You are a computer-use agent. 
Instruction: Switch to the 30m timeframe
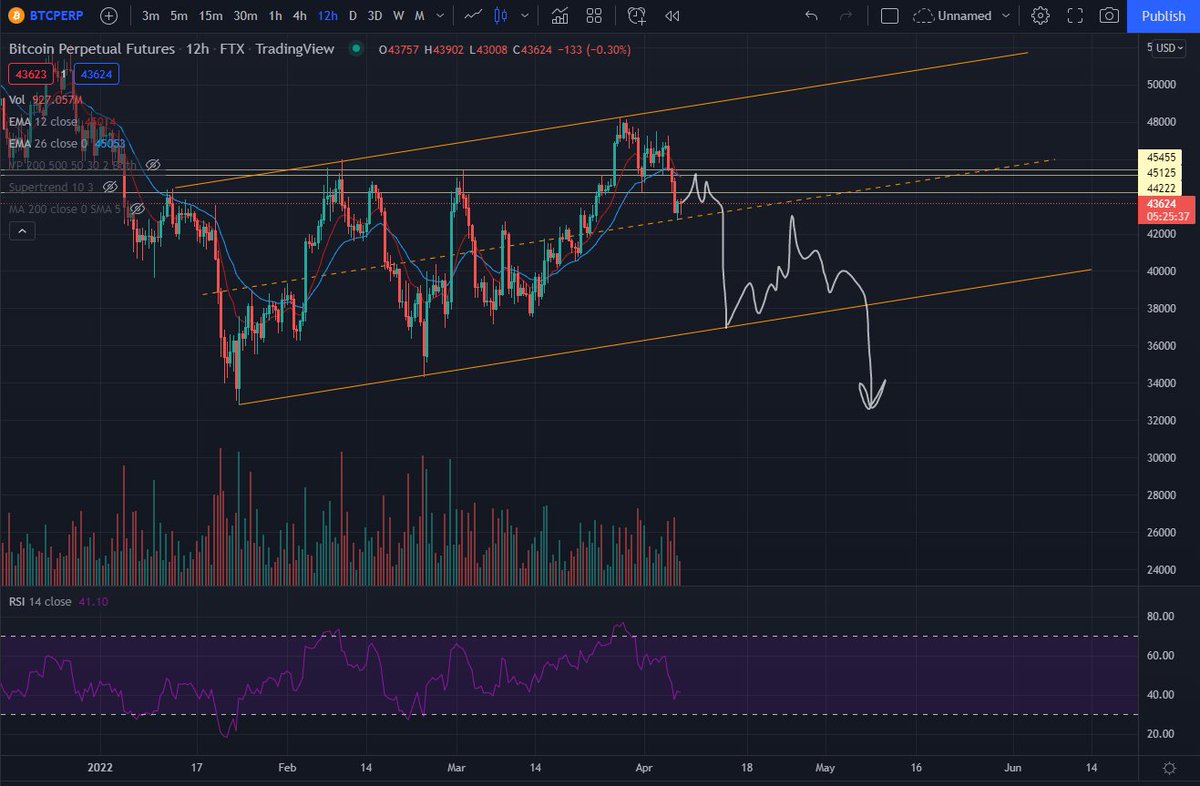pyautogui.click(x=244, y=16)
